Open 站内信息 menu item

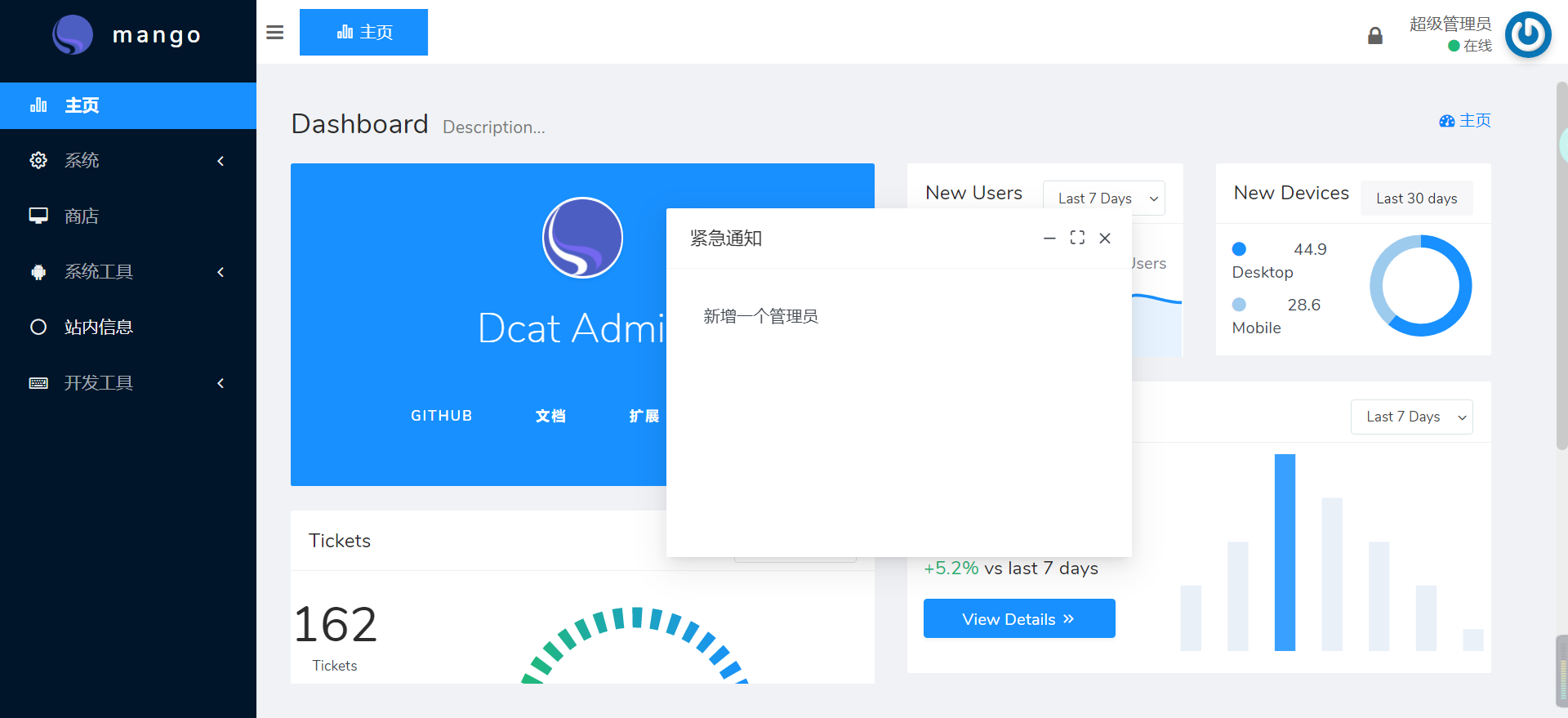coord(128,327)
